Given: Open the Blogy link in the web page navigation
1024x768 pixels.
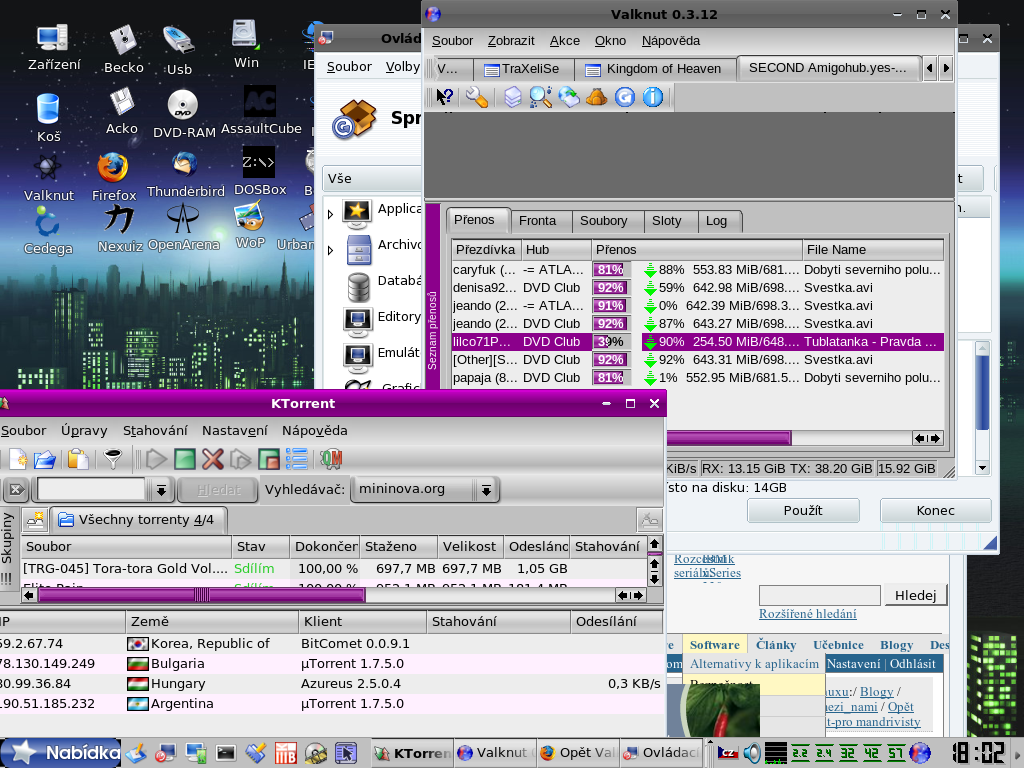Looking at the screenshot, I should pyautogui.click(x=896, y=645).
